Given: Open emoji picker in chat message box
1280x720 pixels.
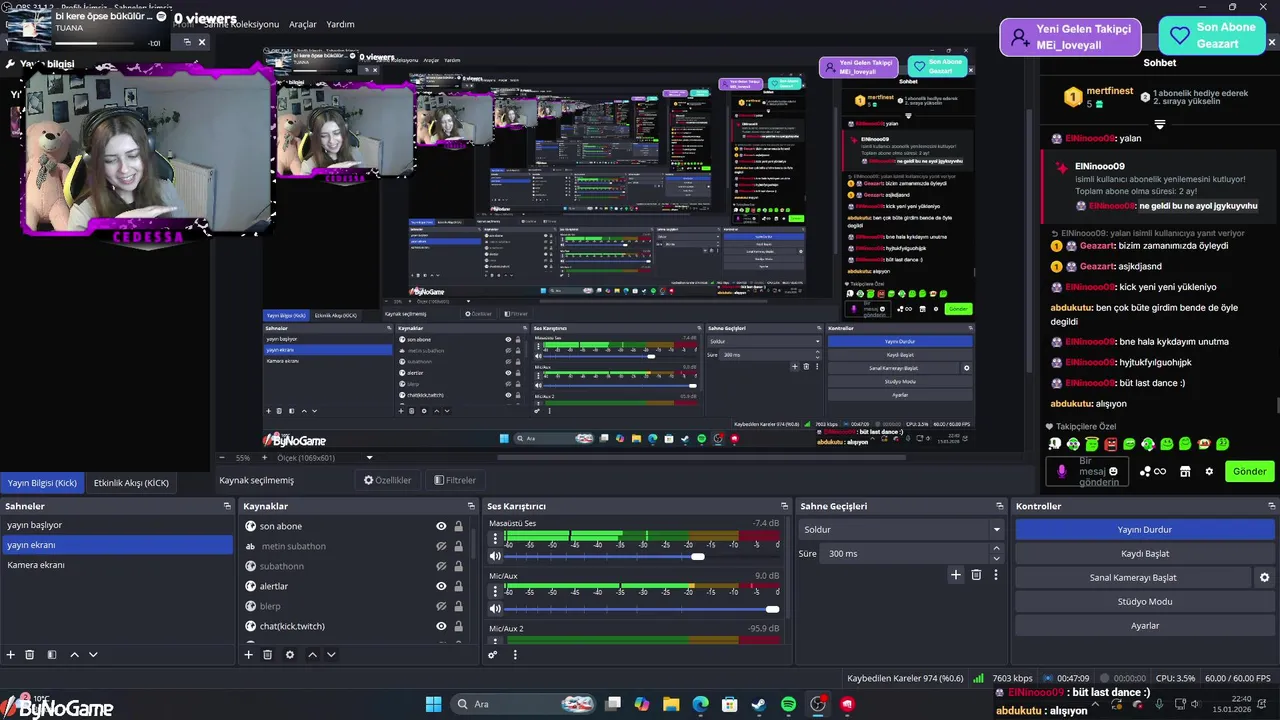Looking at the screenshot, I should tap(1114, 471).
